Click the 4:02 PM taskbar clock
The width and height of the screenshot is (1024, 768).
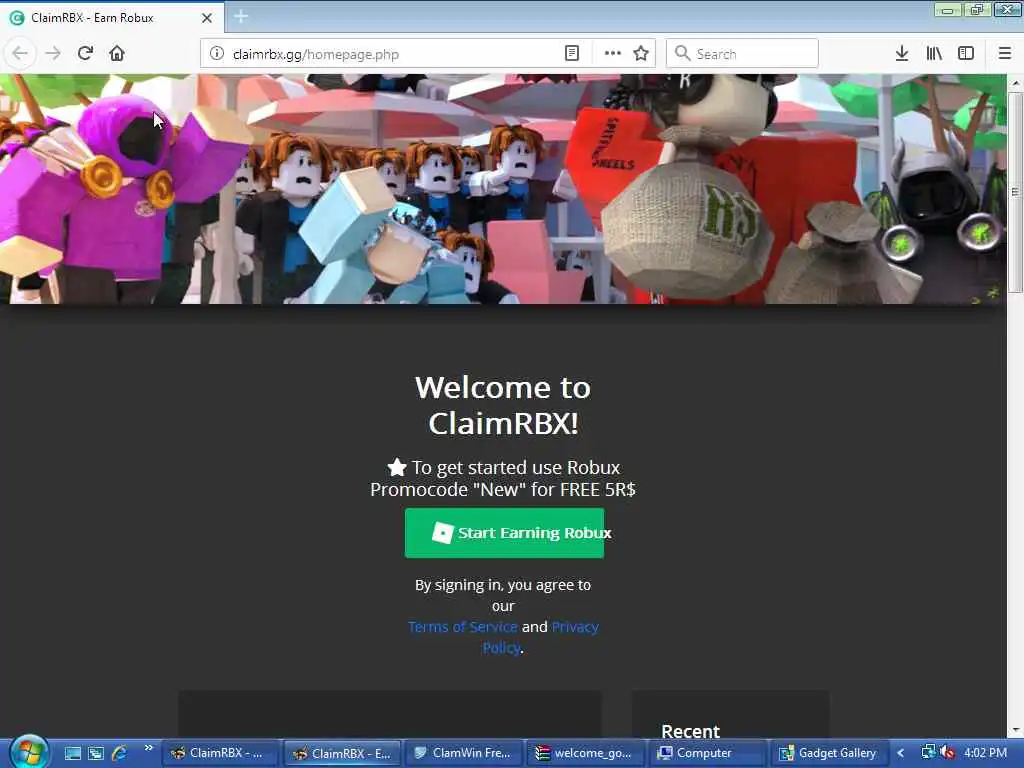tap(985, 752)
